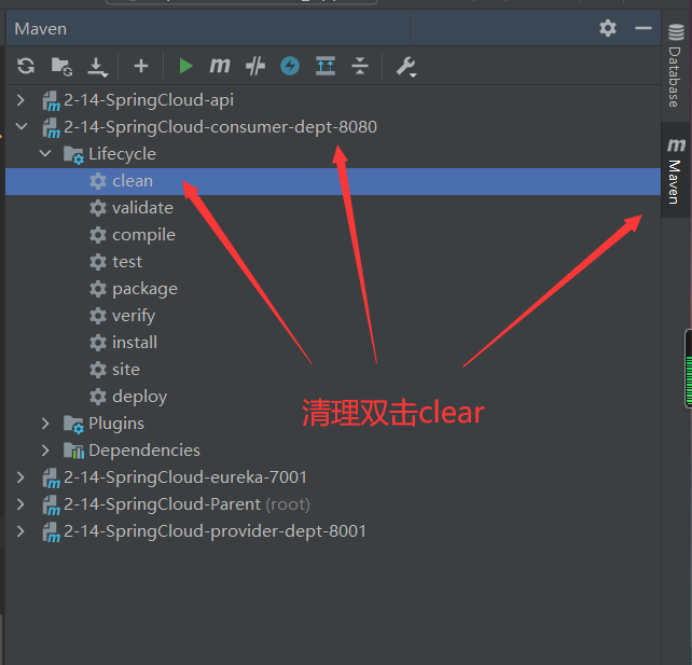Select the validate lifecycle goal
Screen dimensions: 692x665
(333, 208)
